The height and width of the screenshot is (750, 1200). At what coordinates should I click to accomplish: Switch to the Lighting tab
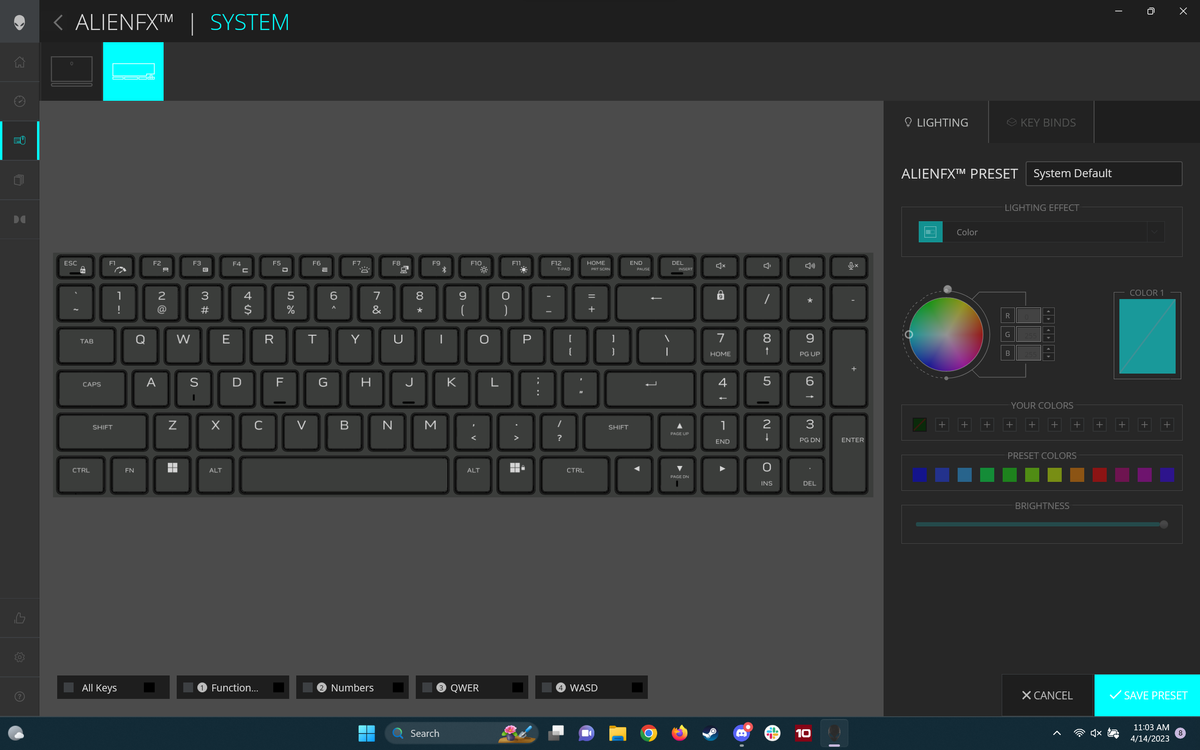pos(936,122)
